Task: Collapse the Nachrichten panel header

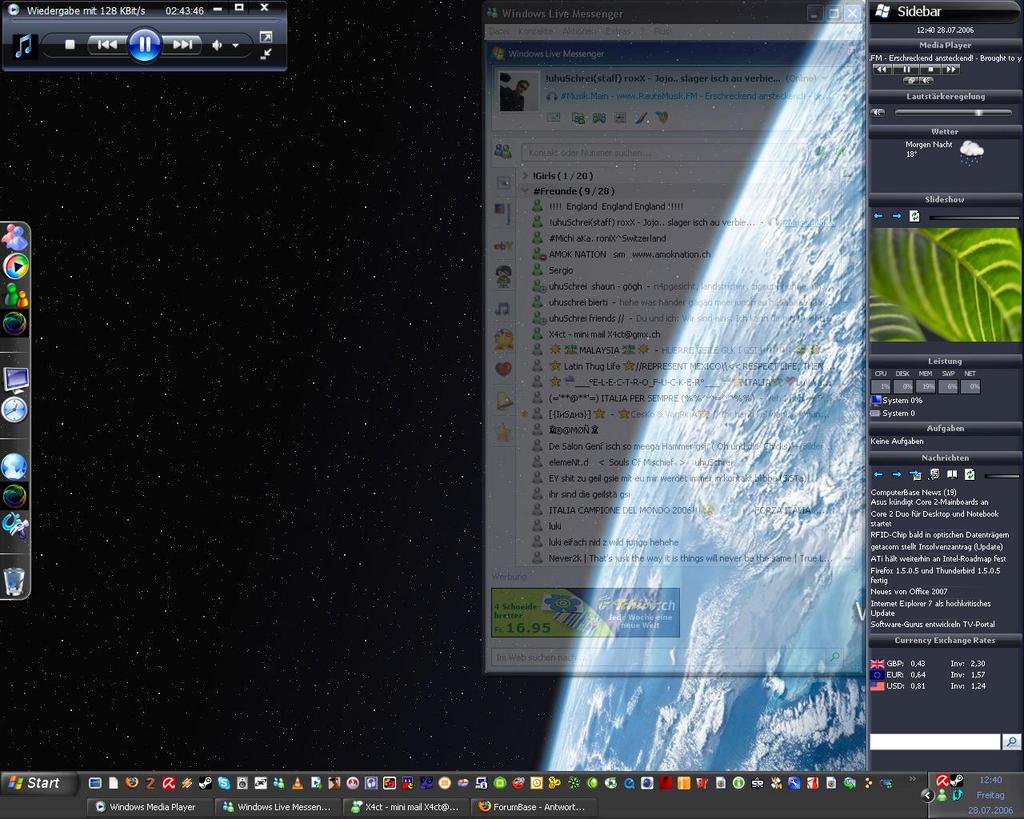Action: [x=945, y=457]
